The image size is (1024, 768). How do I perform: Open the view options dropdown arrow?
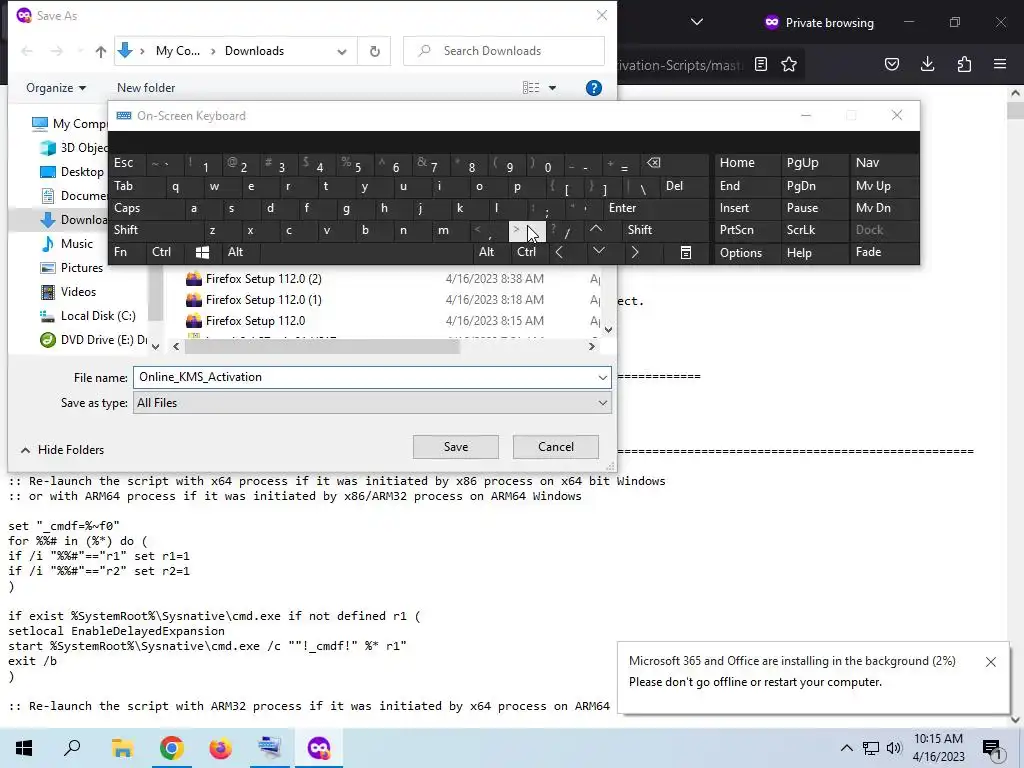click(552, 88)
